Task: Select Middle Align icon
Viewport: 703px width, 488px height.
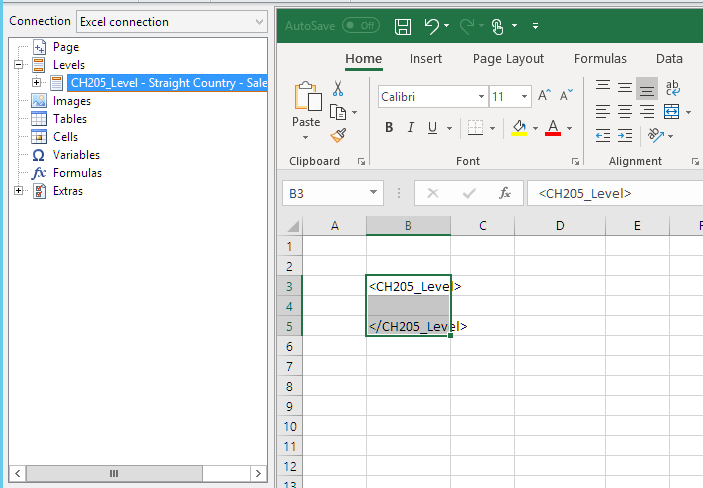Action: [x=625, y=87]
